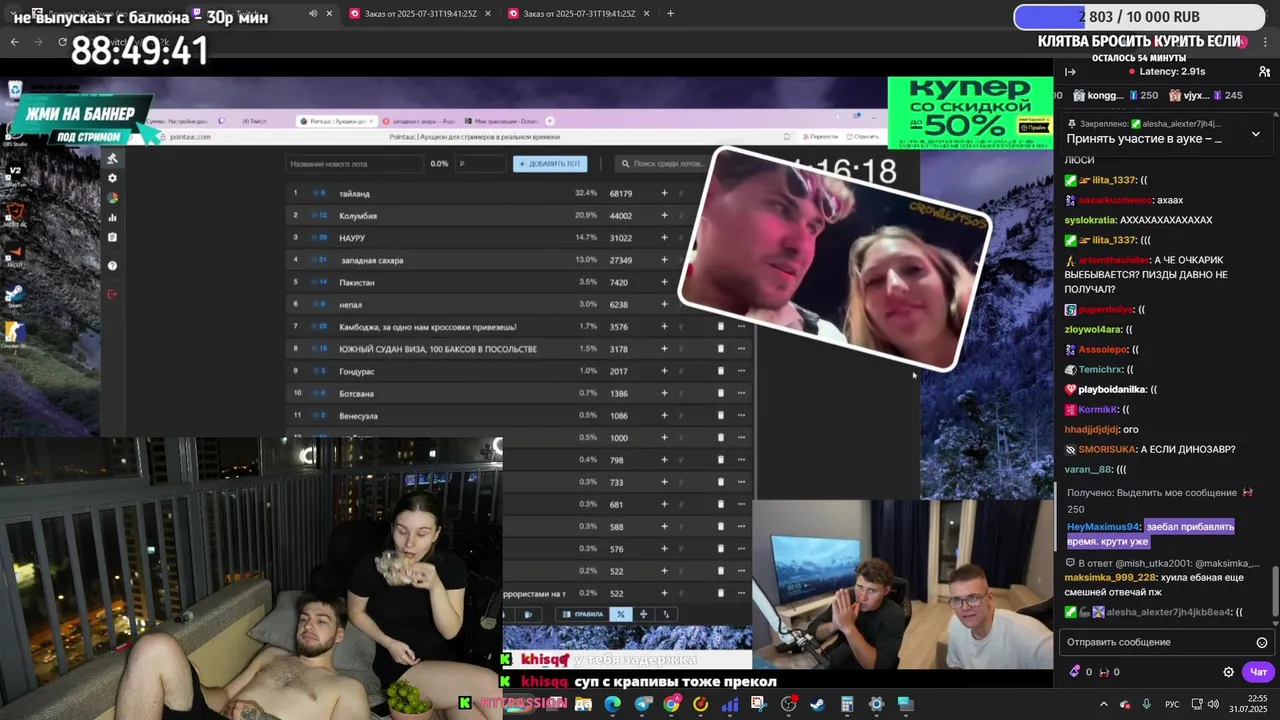Add amount to Колумбия lot with plus

click(x=664, y=215)
